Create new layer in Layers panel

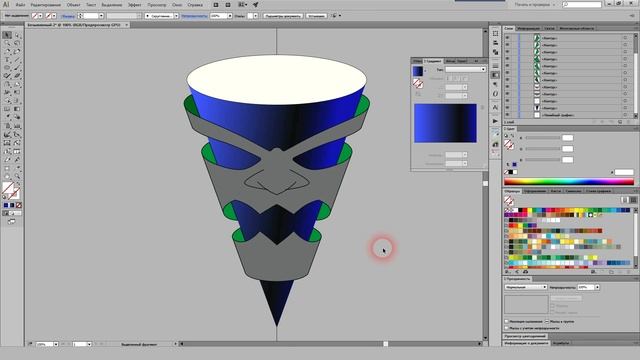[x=620, y=122]
